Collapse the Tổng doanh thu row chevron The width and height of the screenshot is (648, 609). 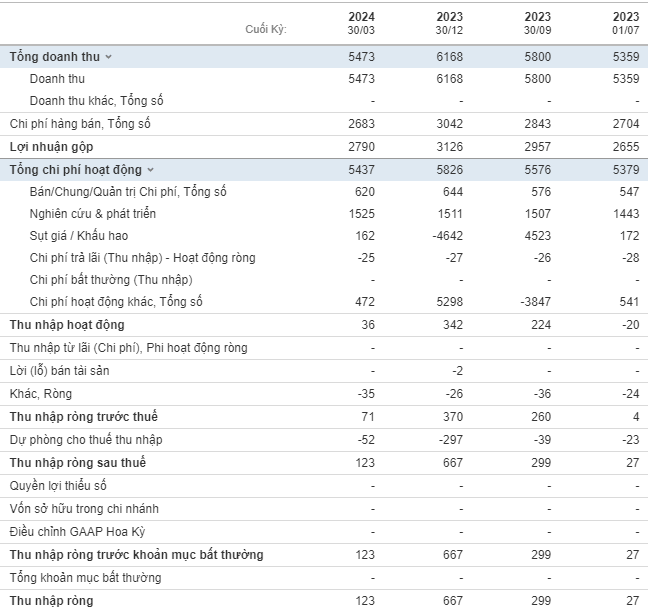109,57
